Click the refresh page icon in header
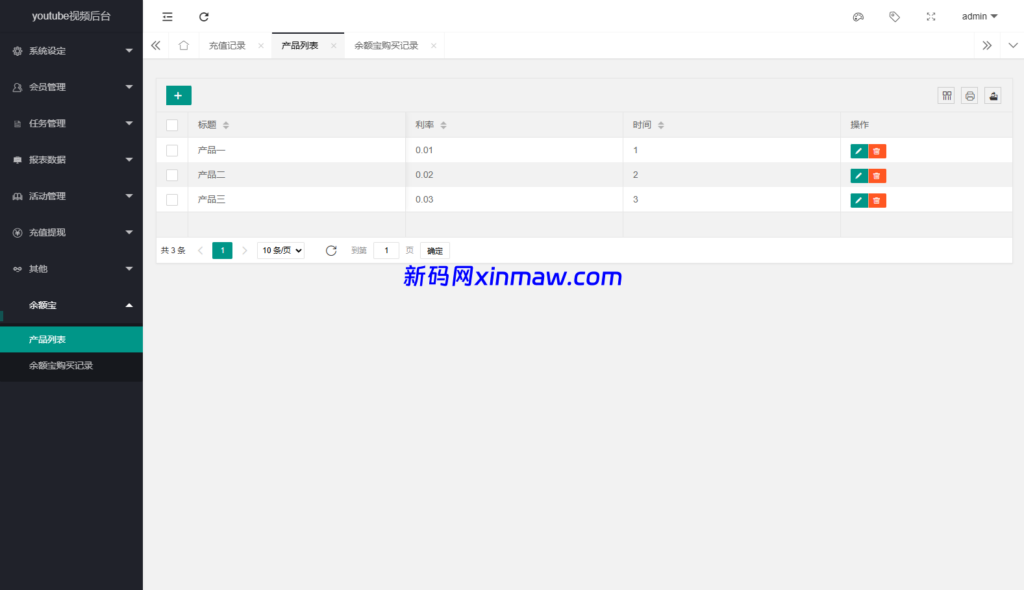 coord(204,16)
